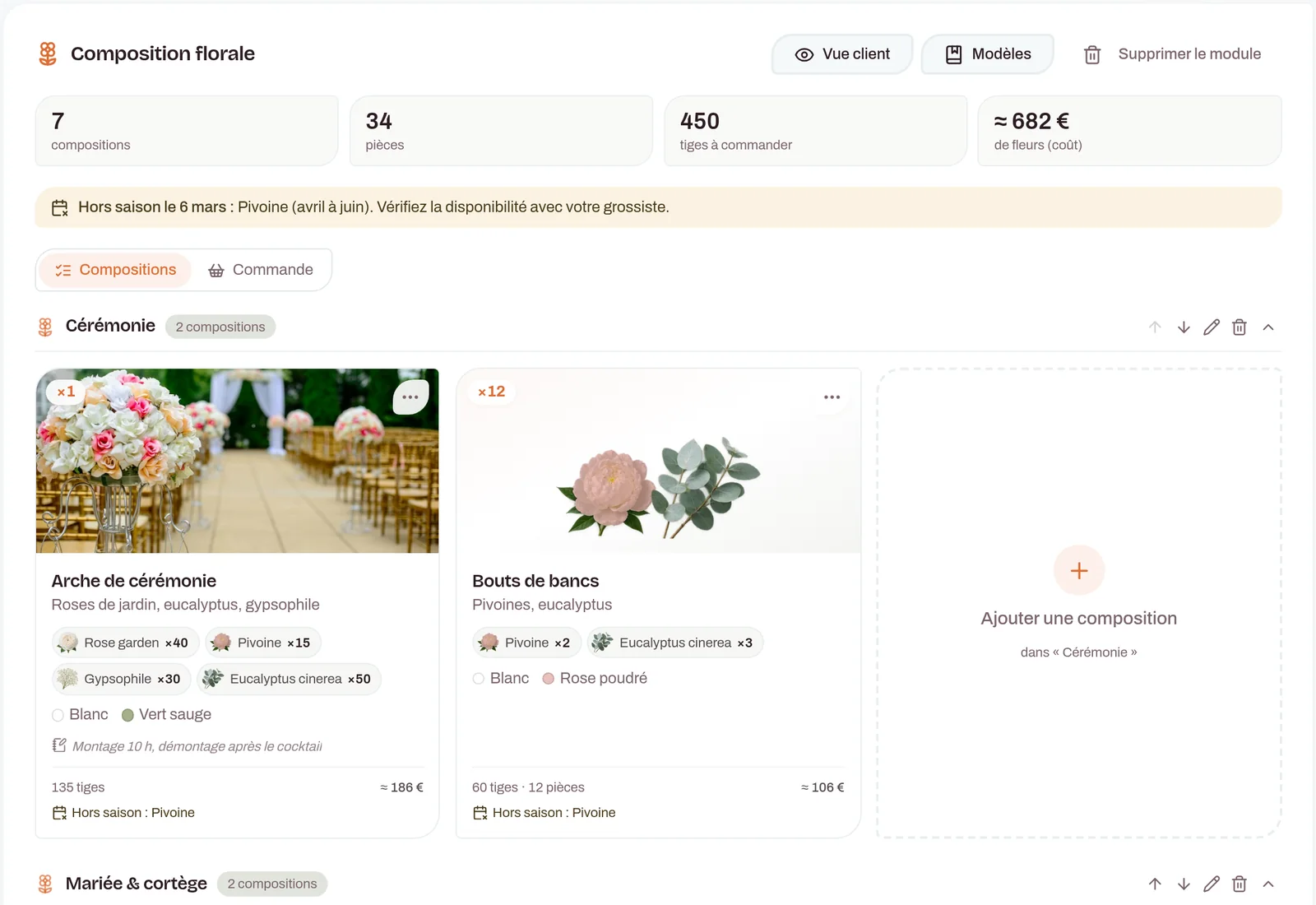Click the ≈ 682 € cost card

[1129, 131]
